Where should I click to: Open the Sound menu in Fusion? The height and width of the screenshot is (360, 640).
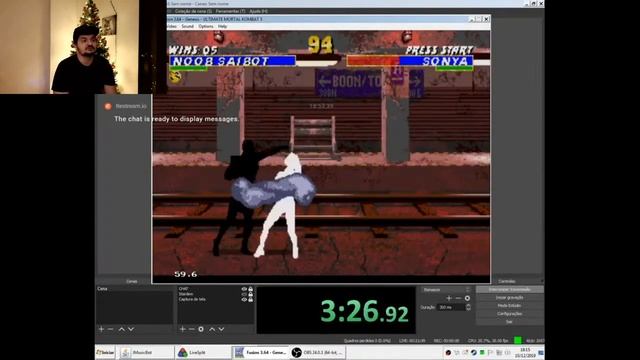click(187, 27)
